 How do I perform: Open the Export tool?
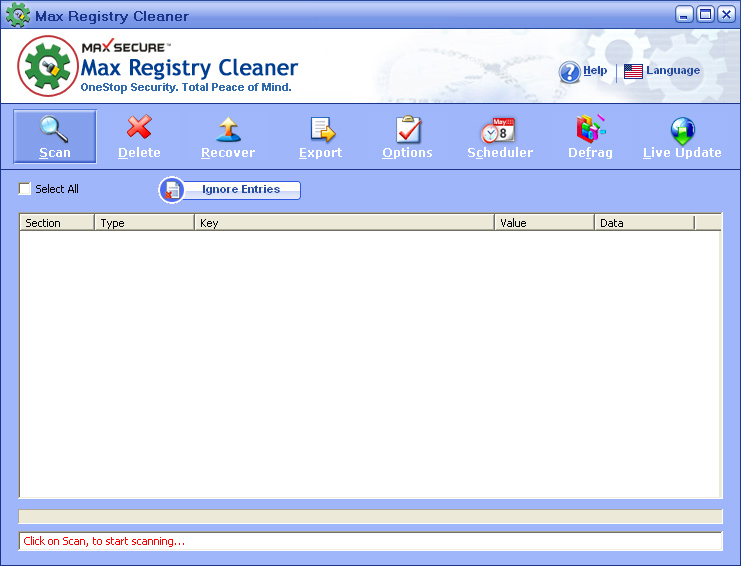[321, 137]
